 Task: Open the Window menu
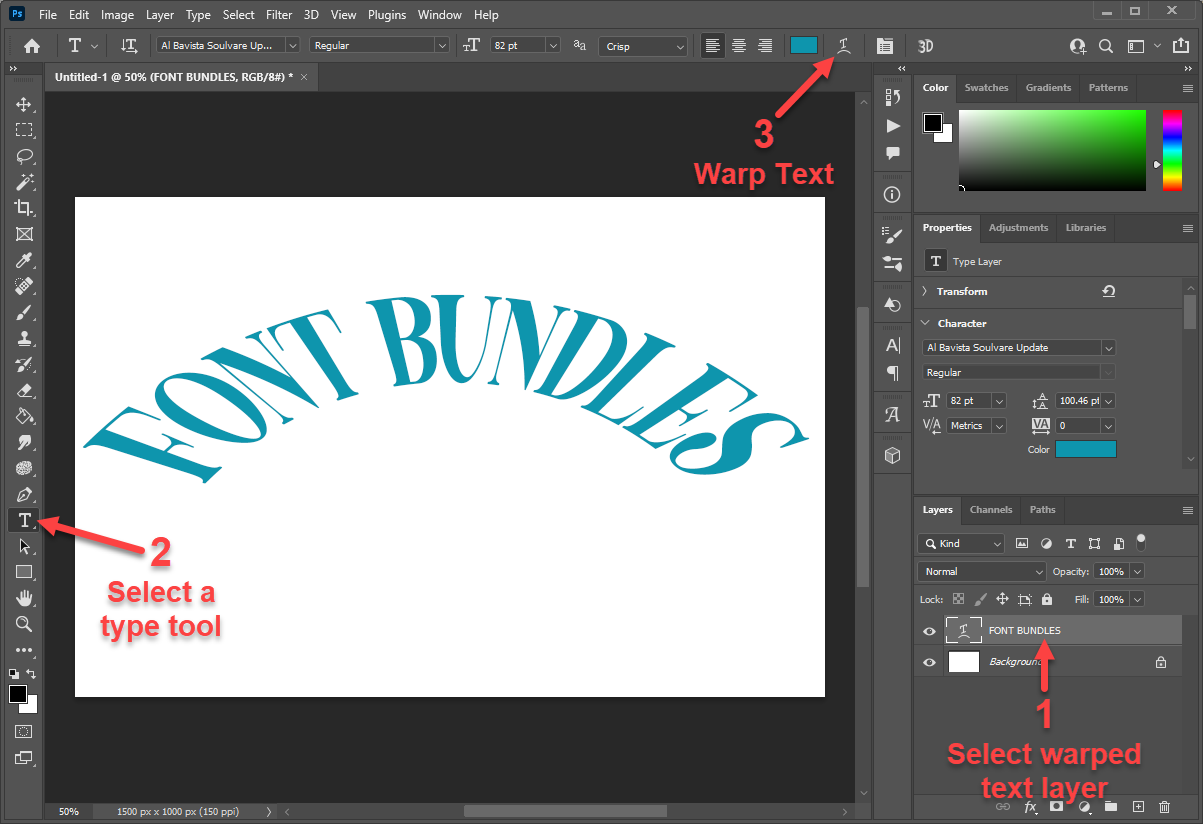(x=439, y=15)
